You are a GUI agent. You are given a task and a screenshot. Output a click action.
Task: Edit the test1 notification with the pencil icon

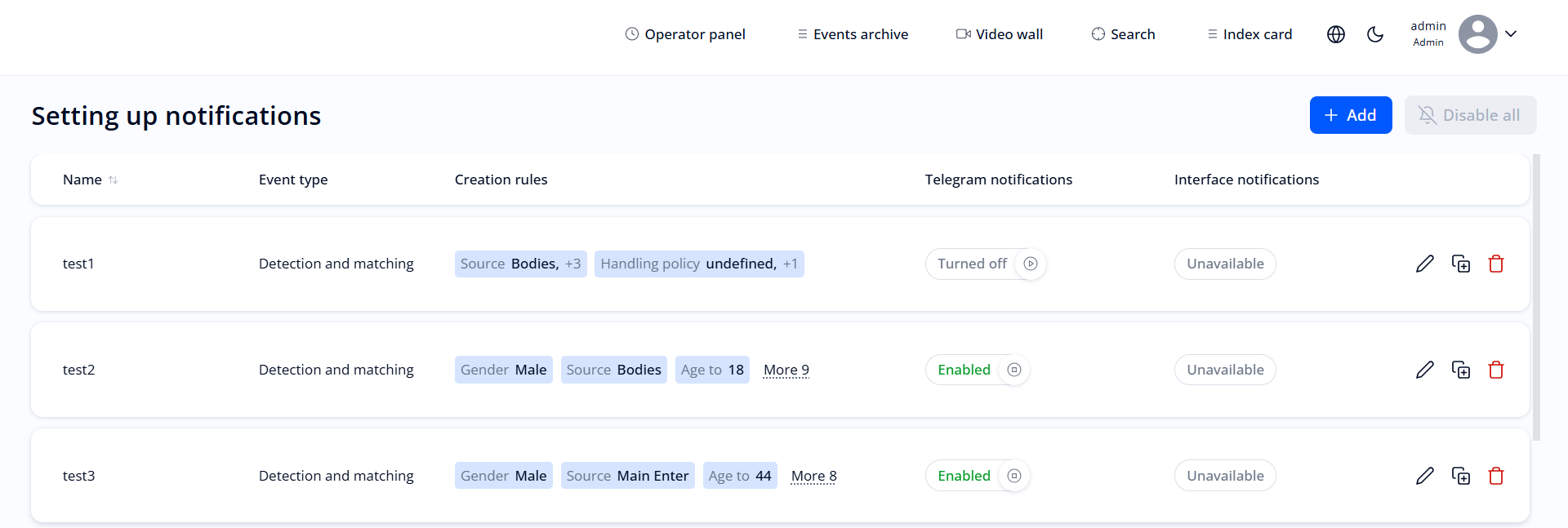coord(1426,264)
